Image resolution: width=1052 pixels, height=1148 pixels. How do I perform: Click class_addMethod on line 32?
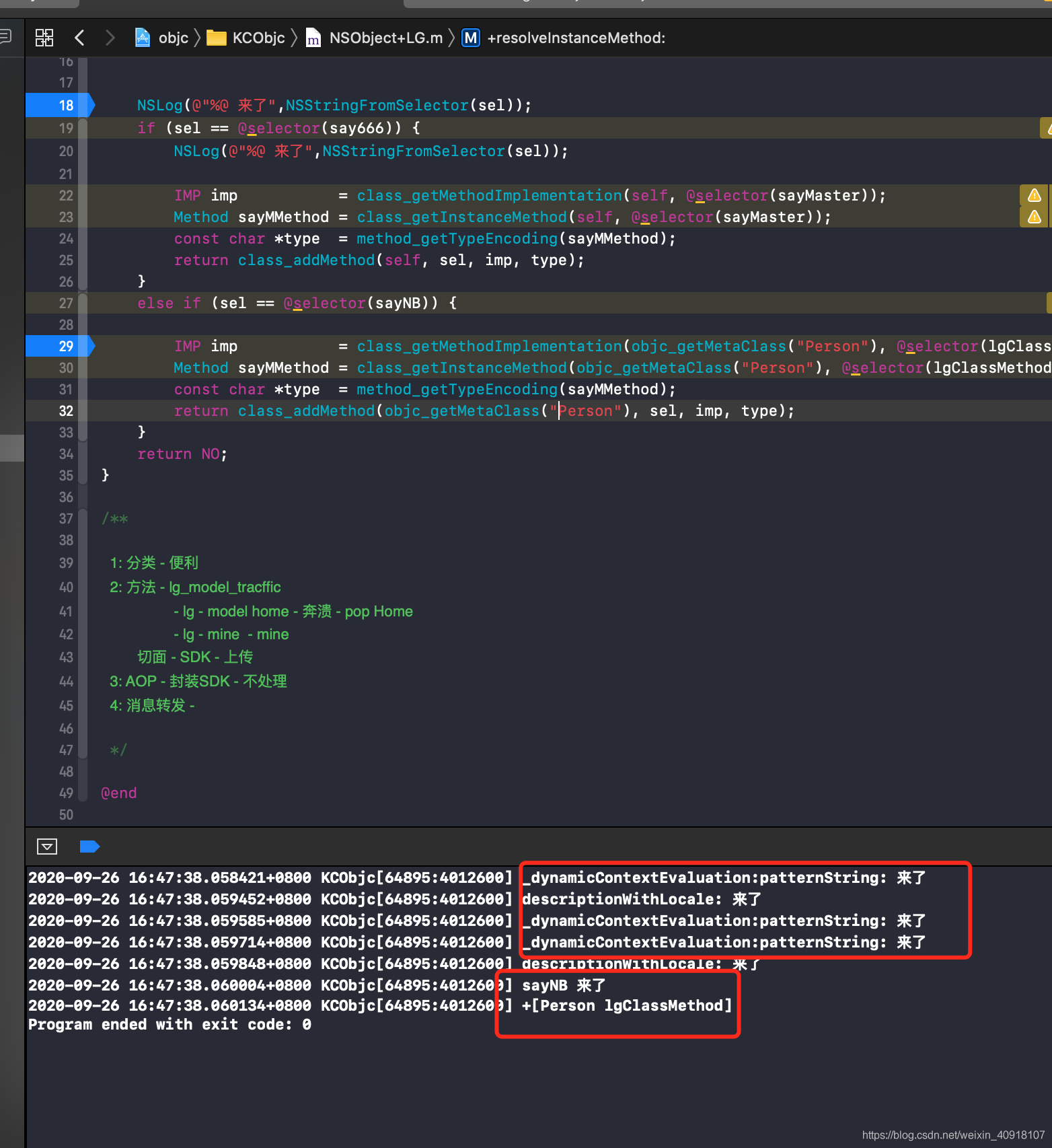tap(306, 410)
